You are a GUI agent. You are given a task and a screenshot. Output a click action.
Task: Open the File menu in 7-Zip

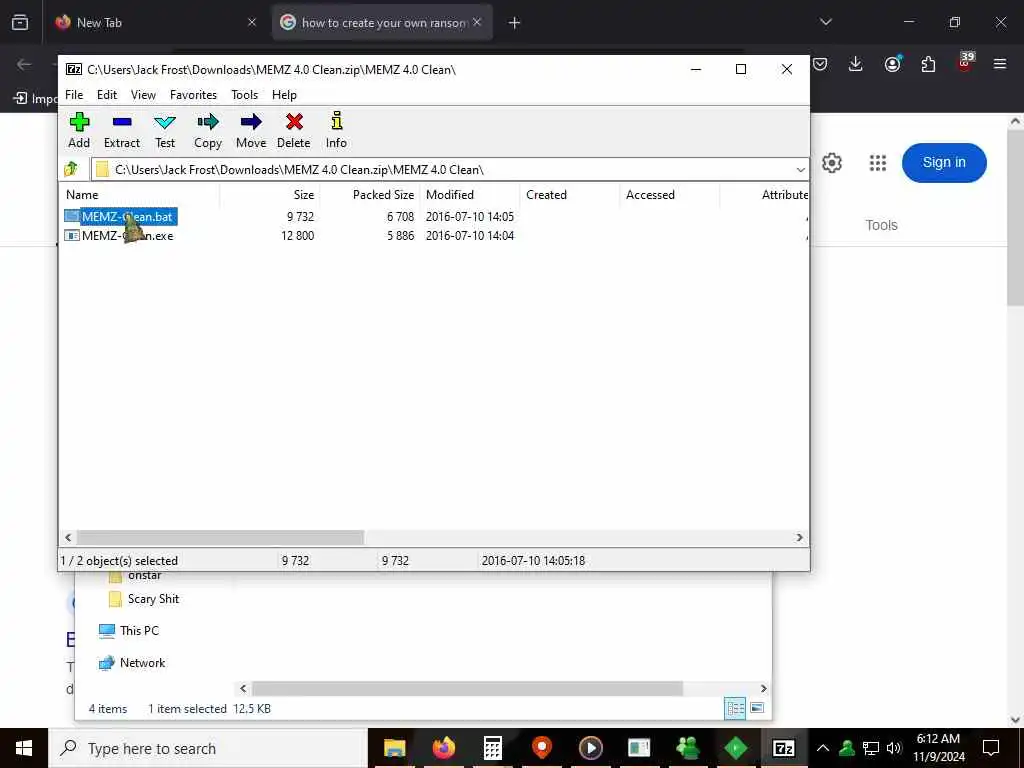[x=74, y=95]
